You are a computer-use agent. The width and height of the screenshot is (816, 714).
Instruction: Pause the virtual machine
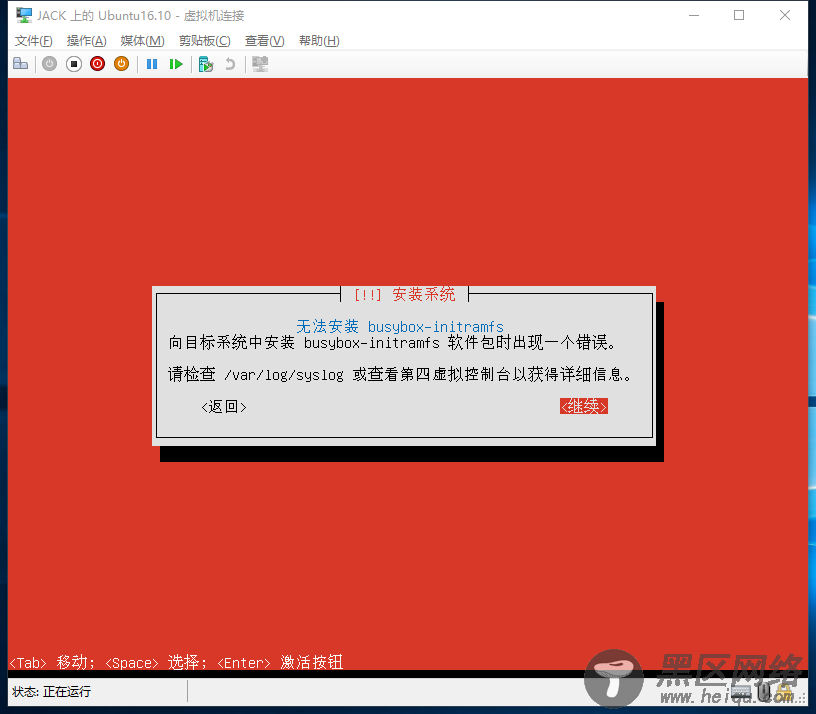pos(152,64)
